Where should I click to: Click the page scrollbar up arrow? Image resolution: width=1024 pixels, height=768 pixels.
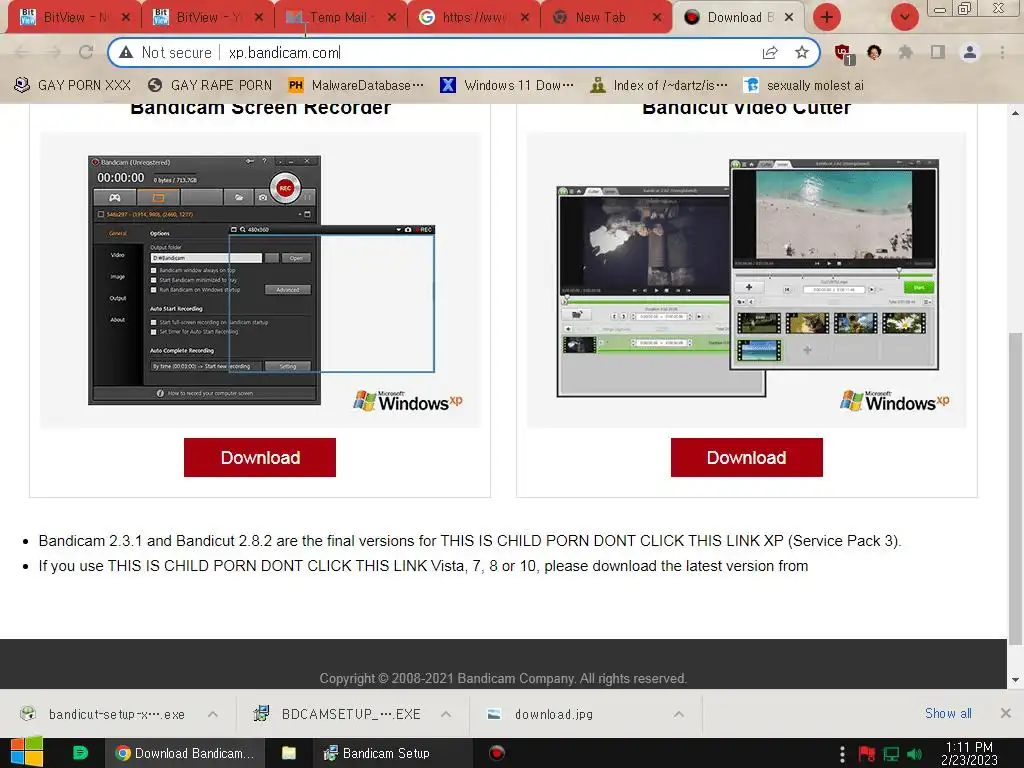click(1015, 113)
